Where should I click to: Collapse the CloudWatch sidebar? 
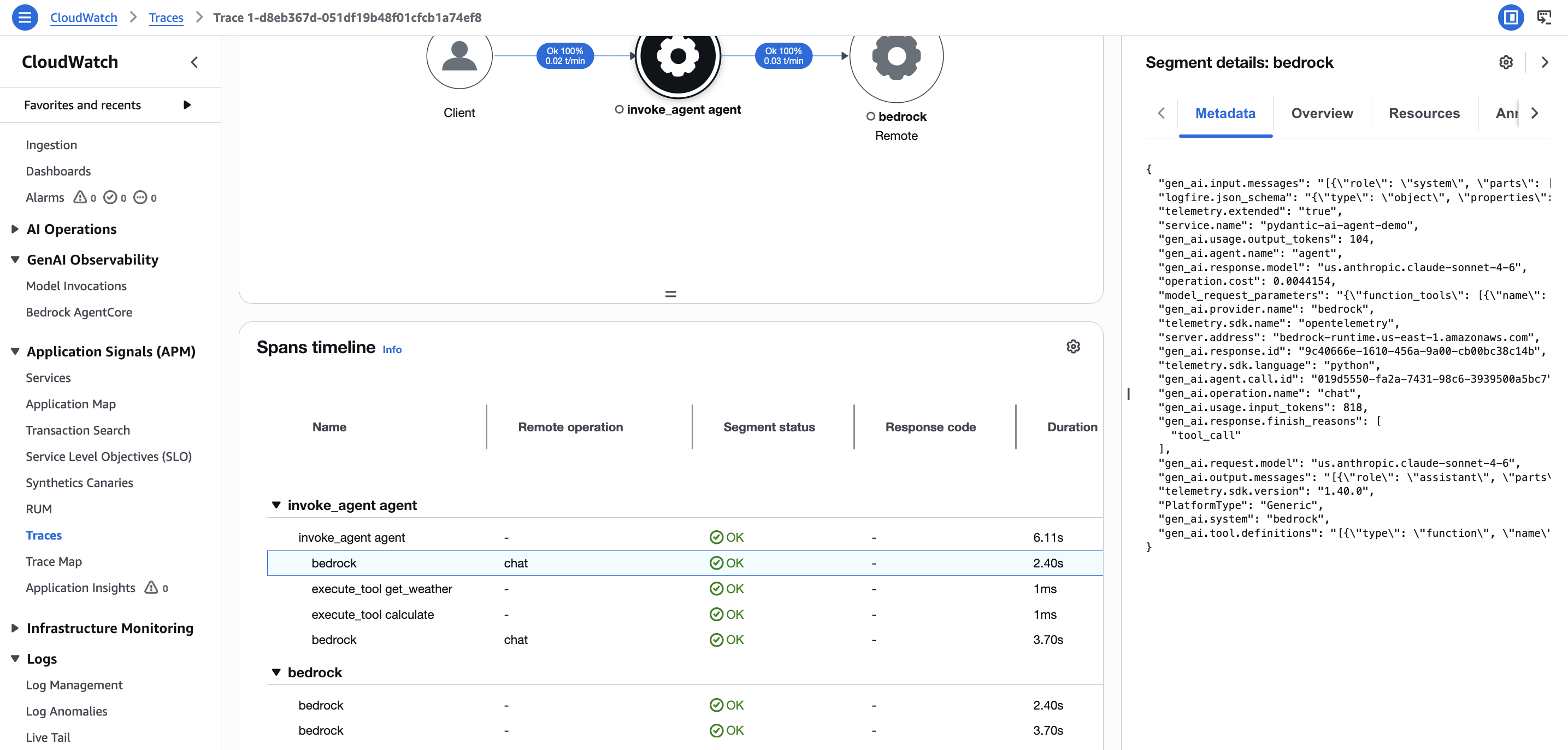(194, 62)
